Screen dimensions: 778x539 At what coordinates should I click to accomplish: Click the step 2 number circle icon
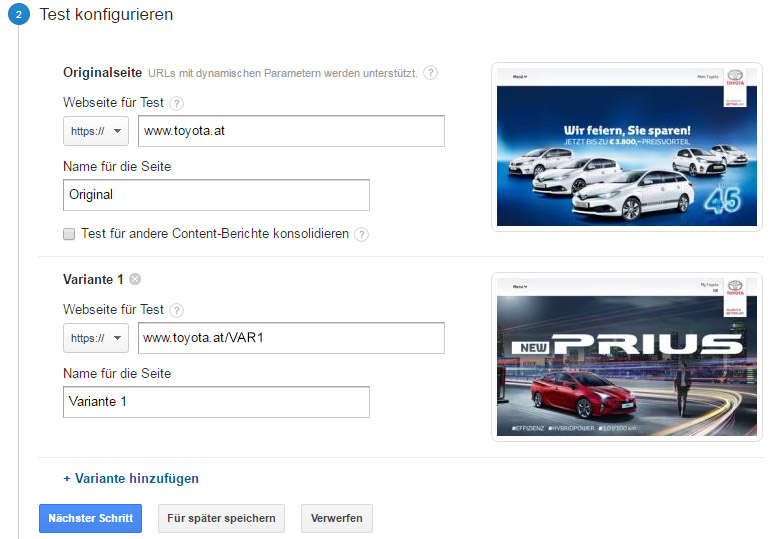(20, 15)
